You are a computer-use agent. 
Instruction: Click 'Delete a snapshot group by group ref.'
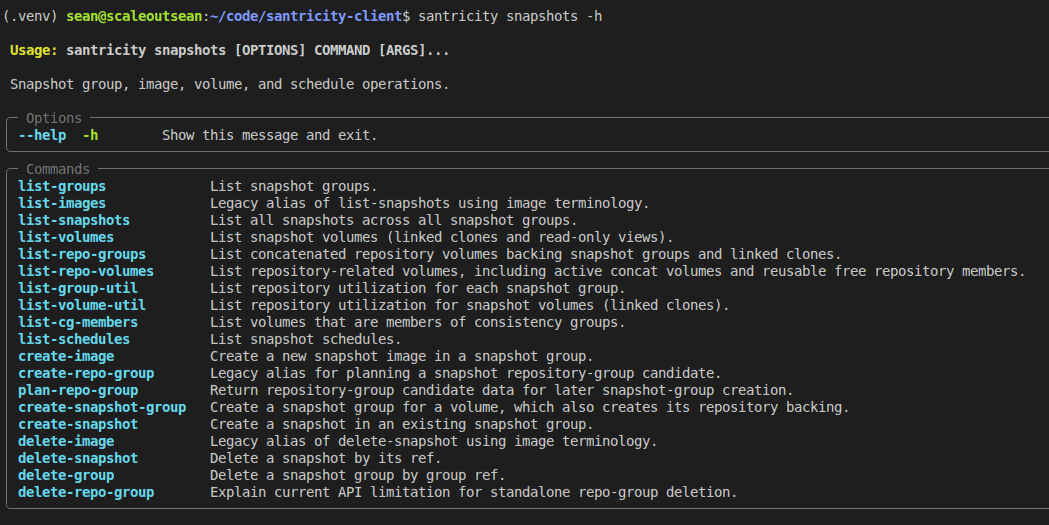tap(357, 476)
